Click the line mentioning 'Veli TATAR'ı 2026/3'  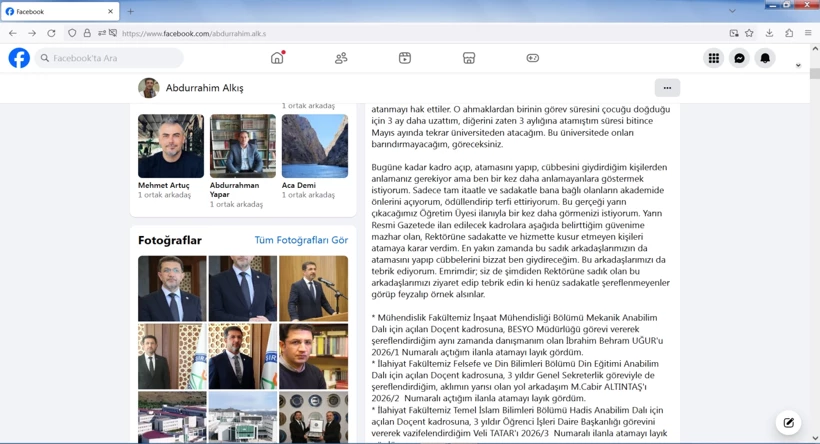point(519,433)
